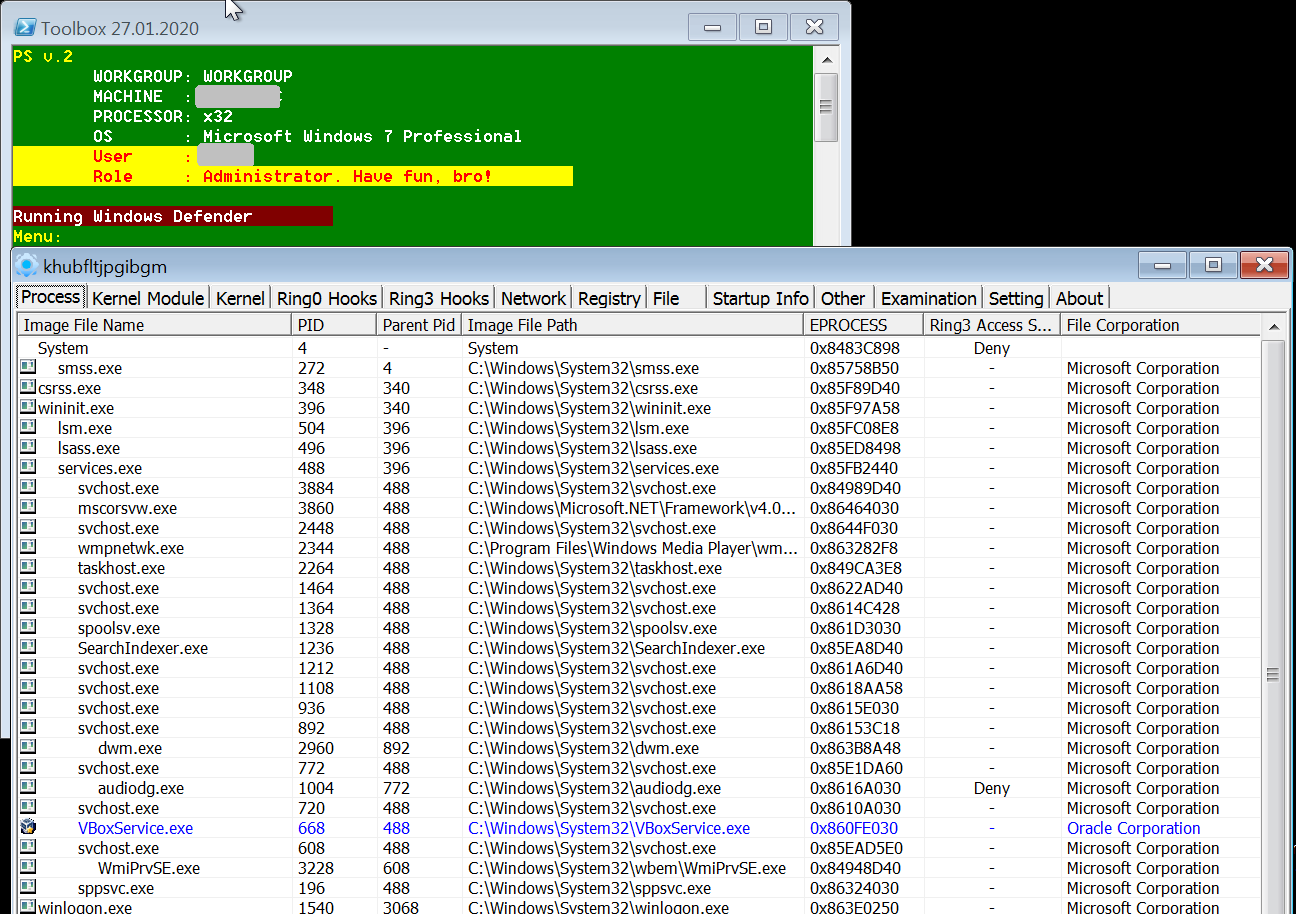Open the Setting tab
The height and width of the screenshot is (914, 1296).
click(1016, 298)
